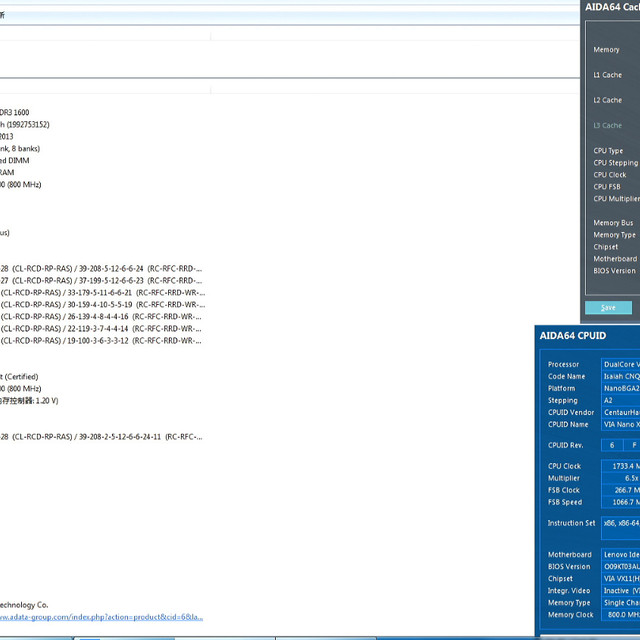Image resolution: width=640 pixels, height=640 pixels.
Task: Click the Multiplier 6.5x value field
Action: (x=620, y=478)
